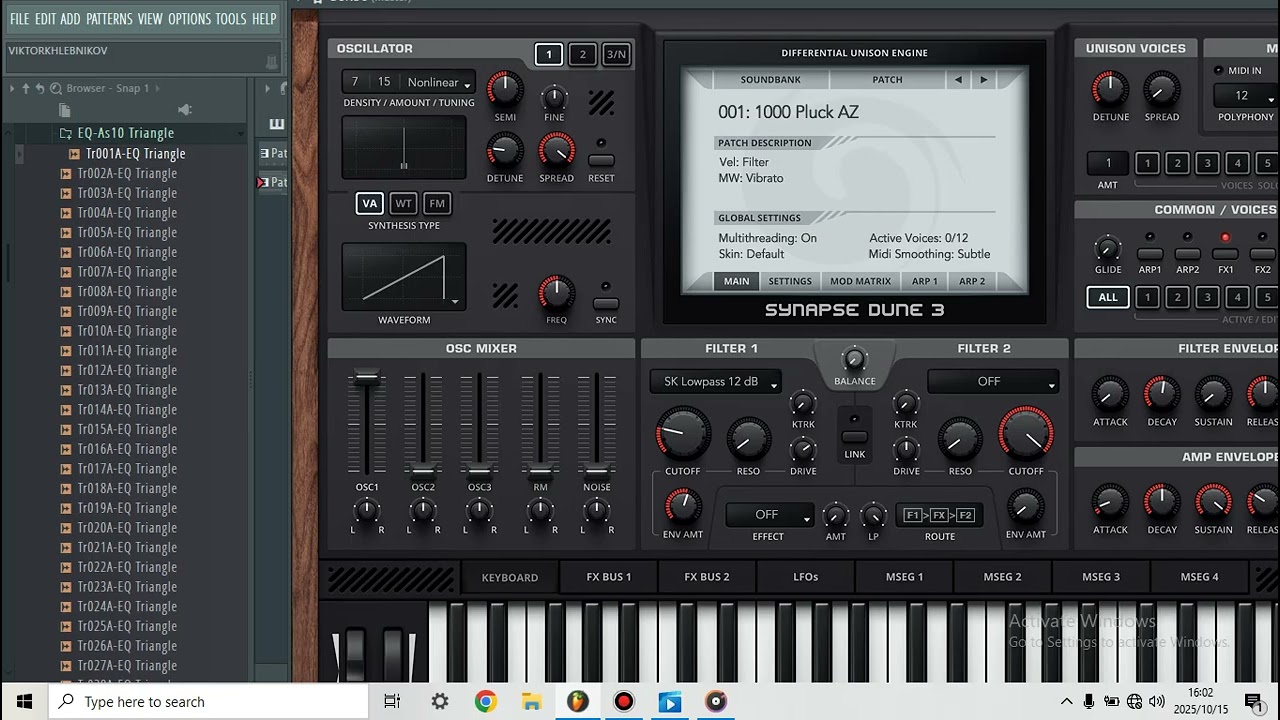Click the Filter 1 CUTOFF knob
1280x720 pixels.
(683, 434)
